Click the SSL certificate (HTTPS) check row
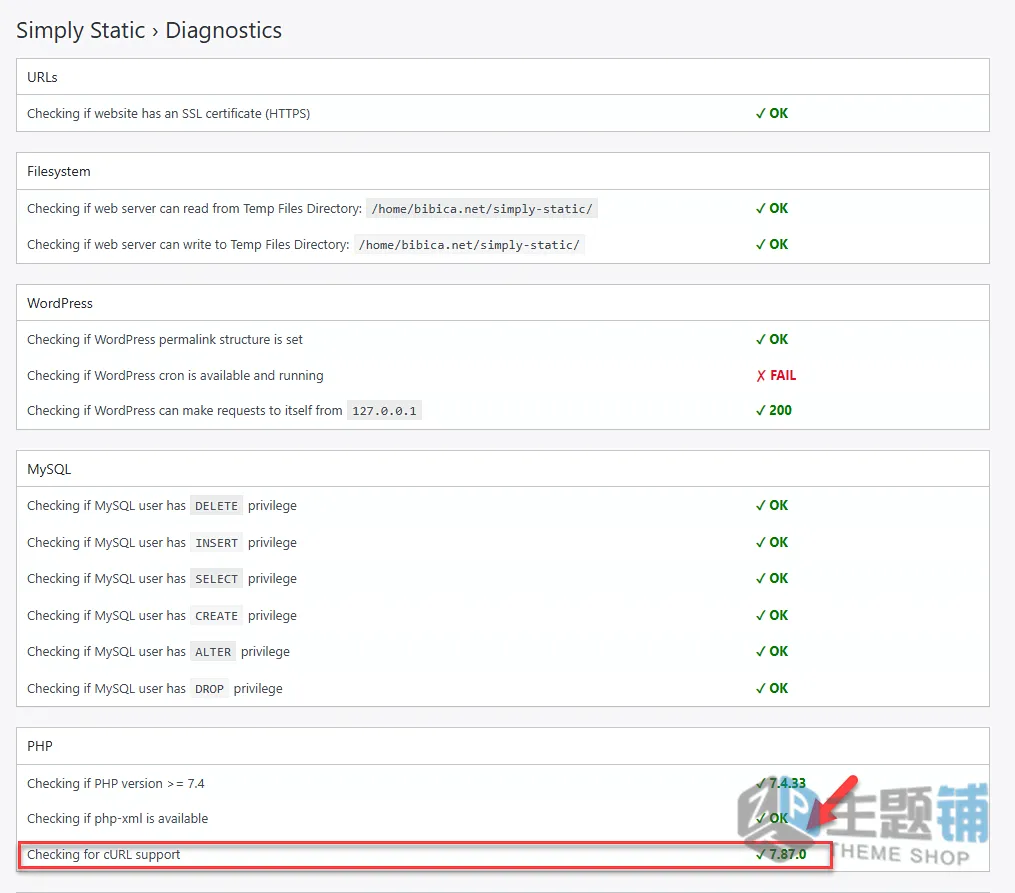Screen dimensions: 1015x893 coord(503,113)
